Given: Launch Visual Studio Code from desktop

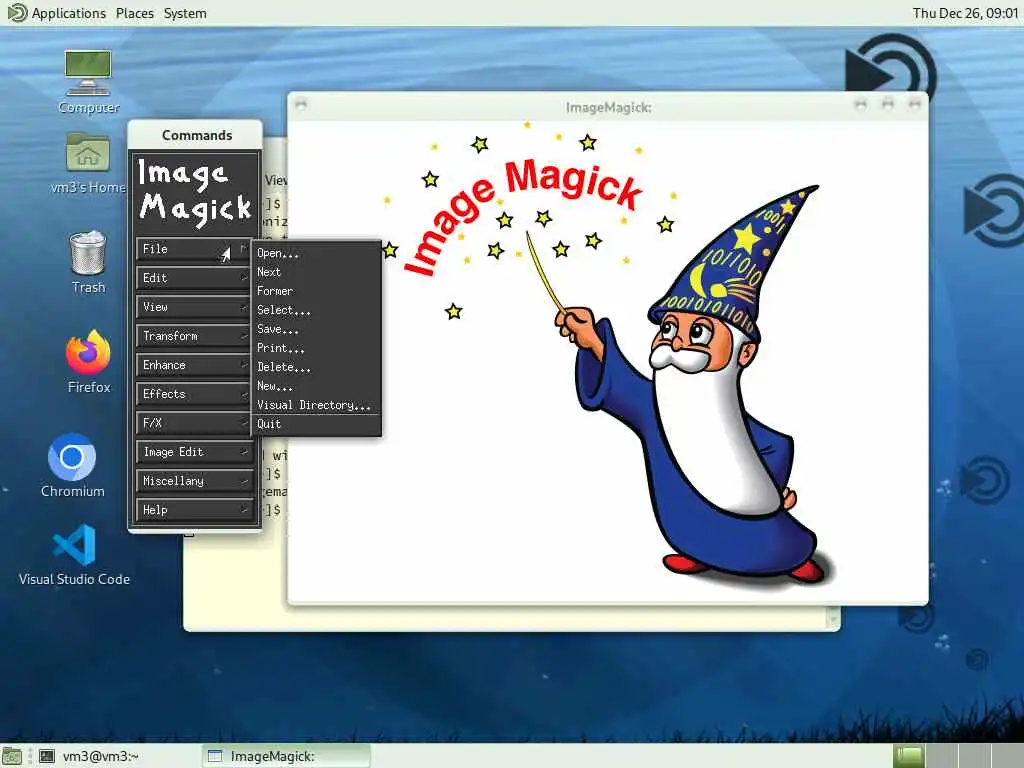Looking at the screenshot, I should [74, 554].
